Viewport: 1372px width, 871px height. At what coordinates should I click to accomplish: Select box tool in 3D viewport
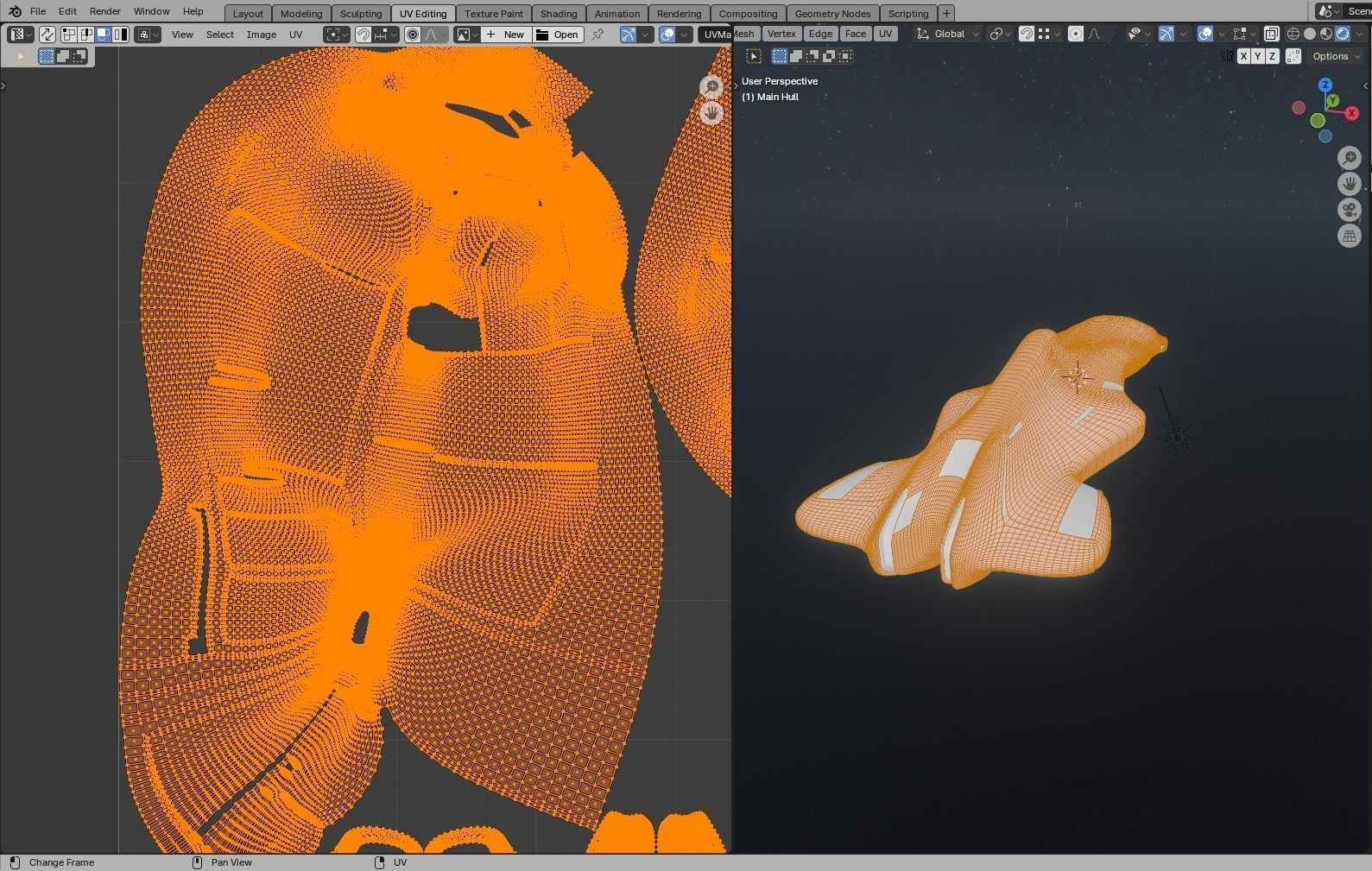753,56
